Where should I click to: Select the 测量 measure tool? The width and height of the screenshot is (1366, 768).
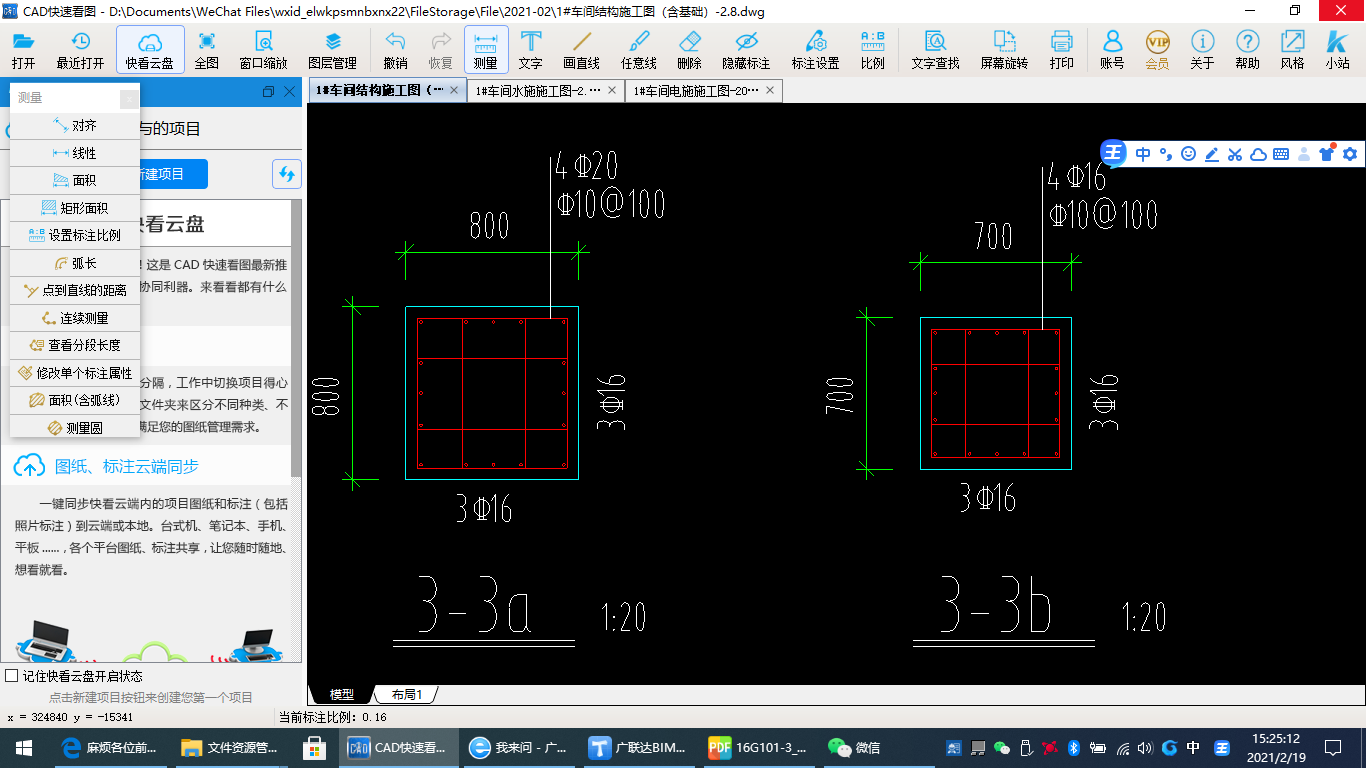pos(486,50)
